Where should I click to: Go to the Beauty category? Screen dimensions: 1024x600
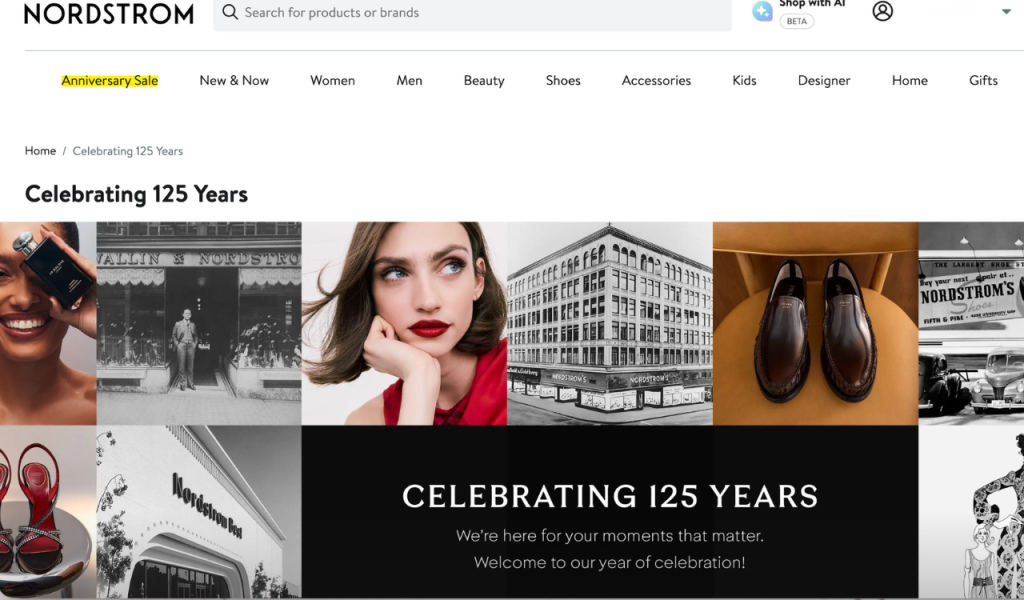(x=484, y=80)
